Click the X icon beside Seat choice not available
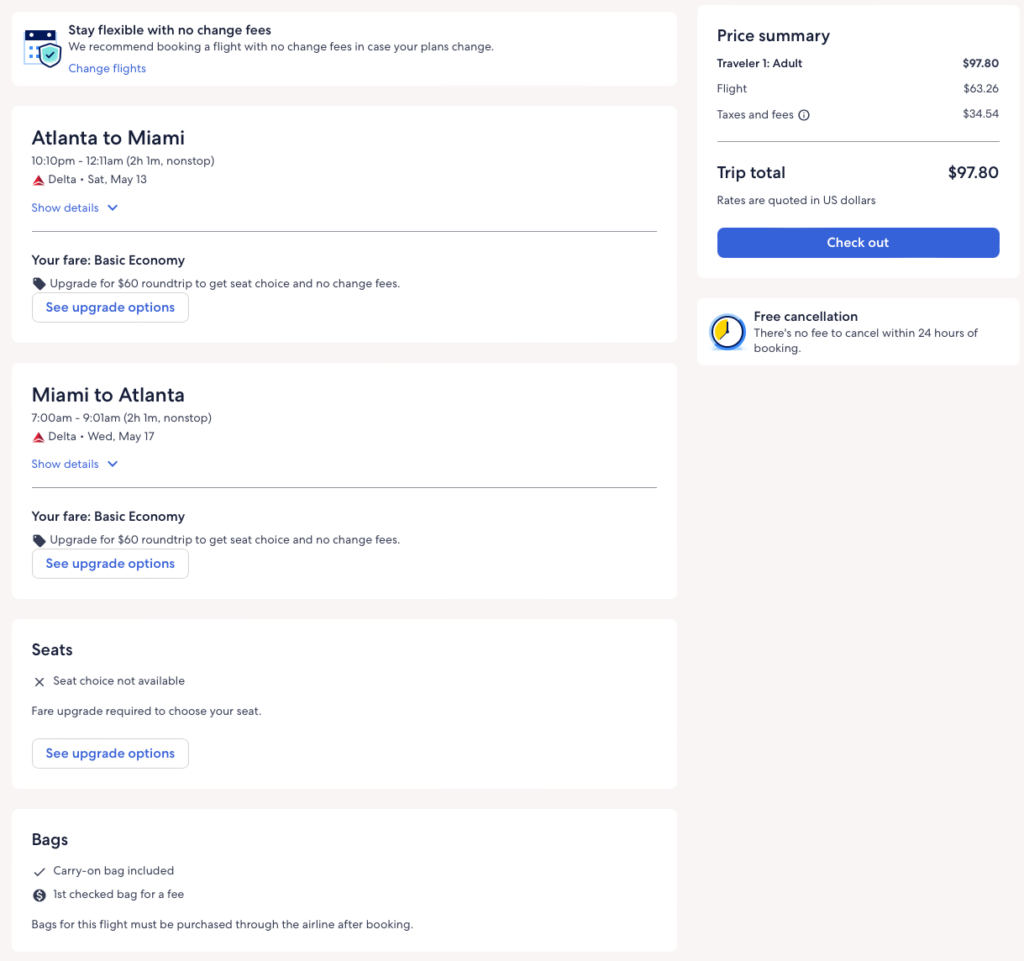Screen dimensions: 1024x961 pyautogui.click(x=39, y=682)
